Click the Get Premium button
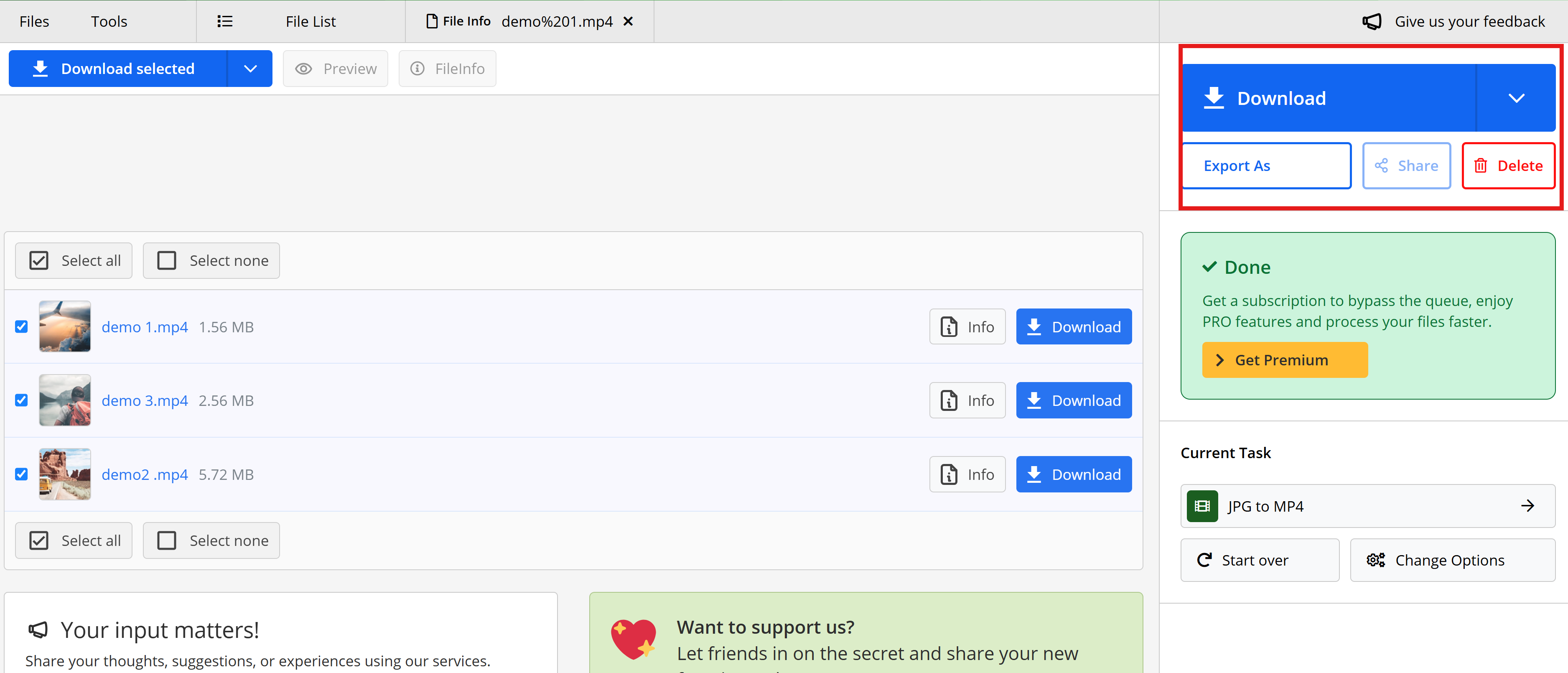Screen dimensions: 1568x673 (x=1284, y=360)
